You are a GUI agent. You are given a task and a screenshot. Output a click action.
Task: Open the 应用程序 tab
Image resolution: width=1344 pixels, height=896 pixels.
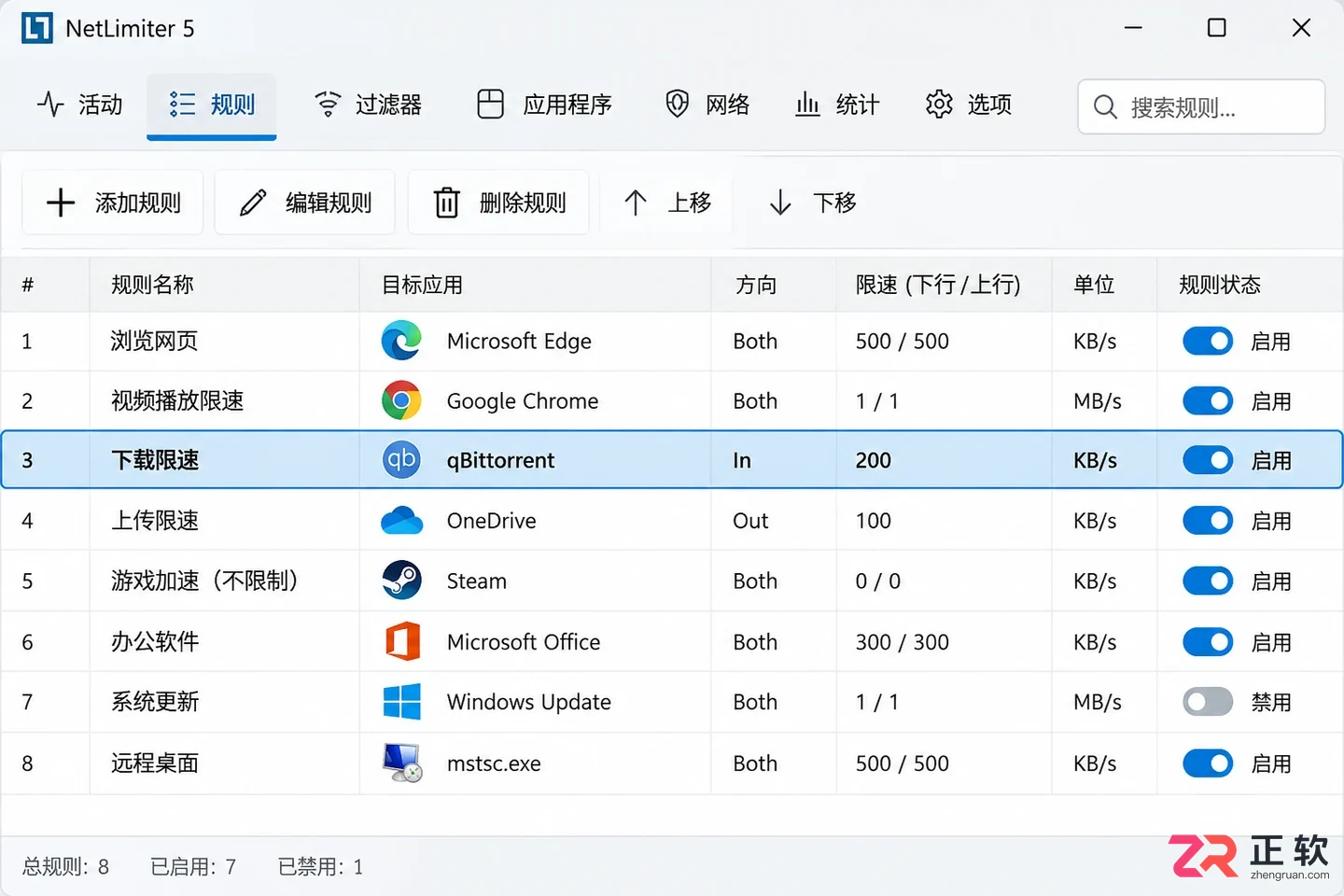click(544, 105)
